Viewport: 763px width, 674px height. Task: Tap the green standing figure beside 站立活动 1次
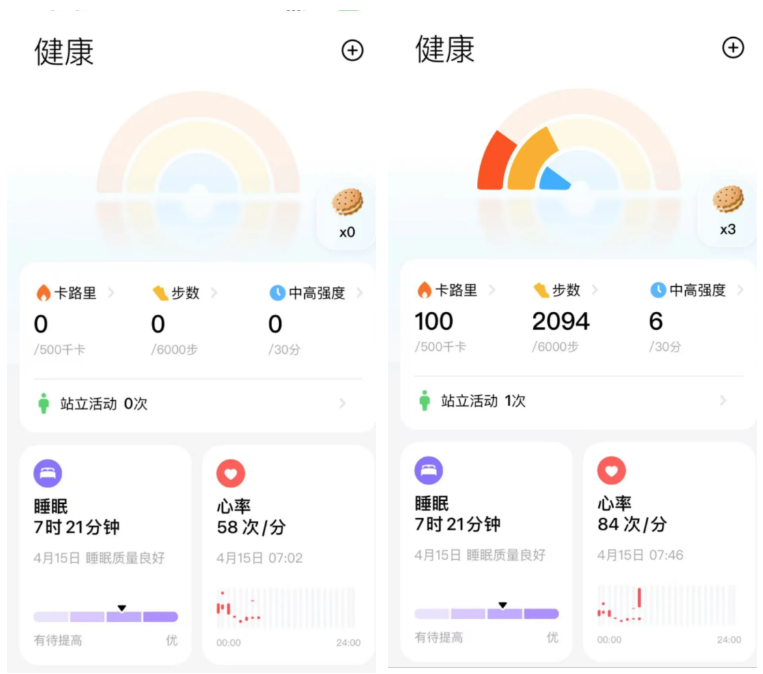(x=424, y=401)
